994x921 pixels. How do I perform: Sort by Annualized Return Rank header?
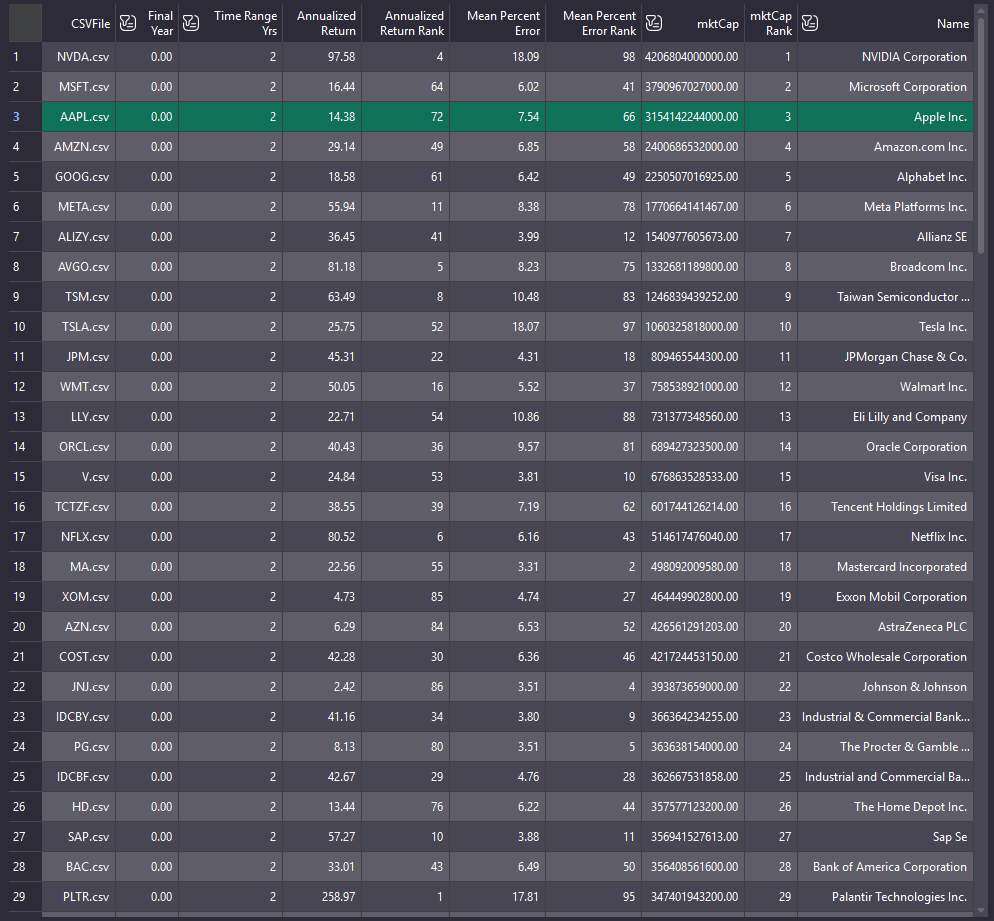tap(414, 23)
